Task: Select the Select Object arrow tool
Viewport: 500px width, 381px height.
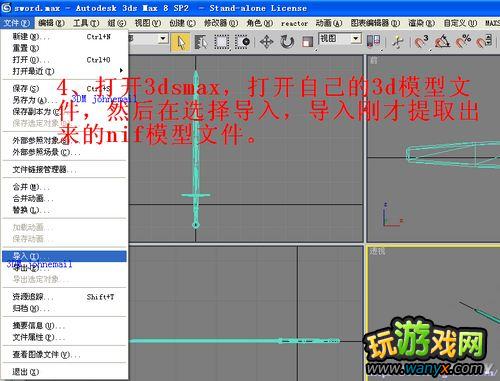Action: tap(181, 42)
